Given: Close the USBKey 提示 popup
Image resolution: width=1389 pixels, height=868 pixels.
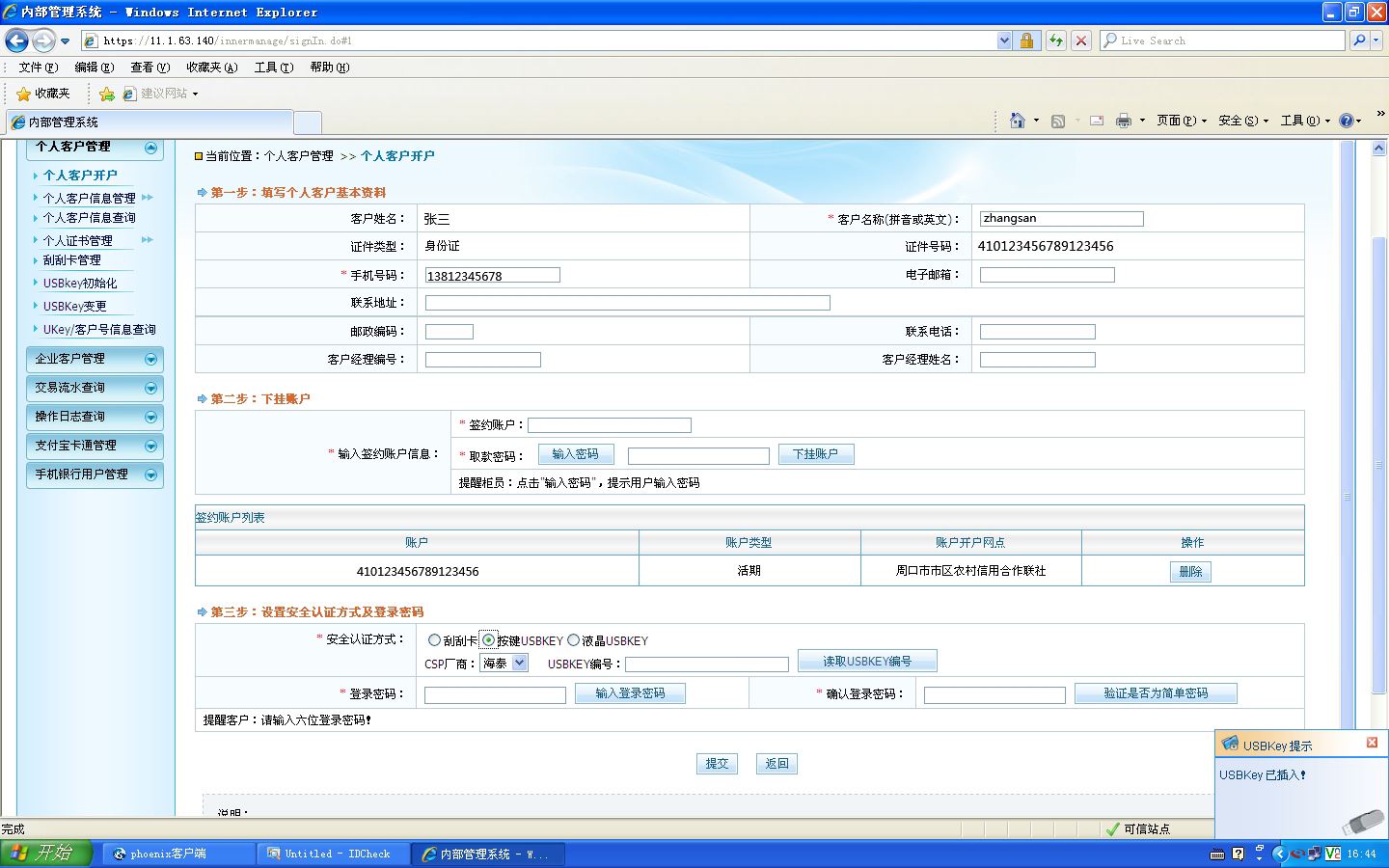Looking at the screenshot, I should (1372, 743).
